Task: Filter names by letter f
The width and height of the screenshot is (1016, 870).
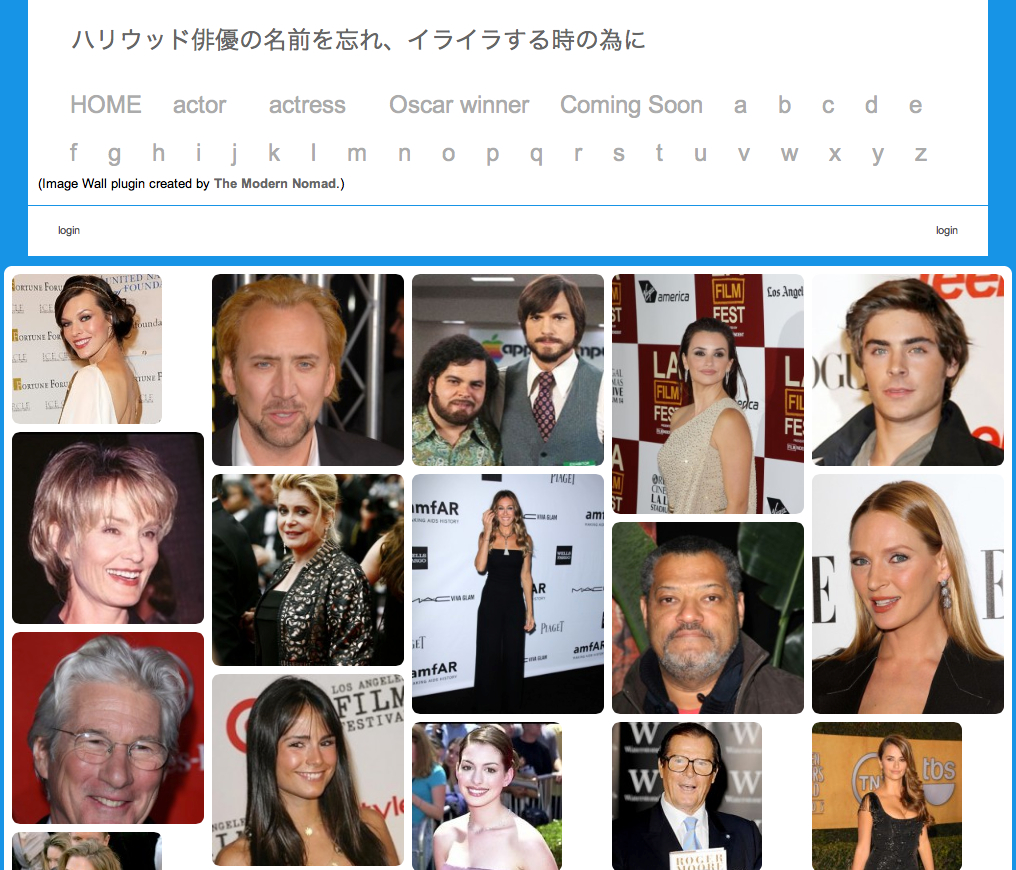Action: coord(73,153)
